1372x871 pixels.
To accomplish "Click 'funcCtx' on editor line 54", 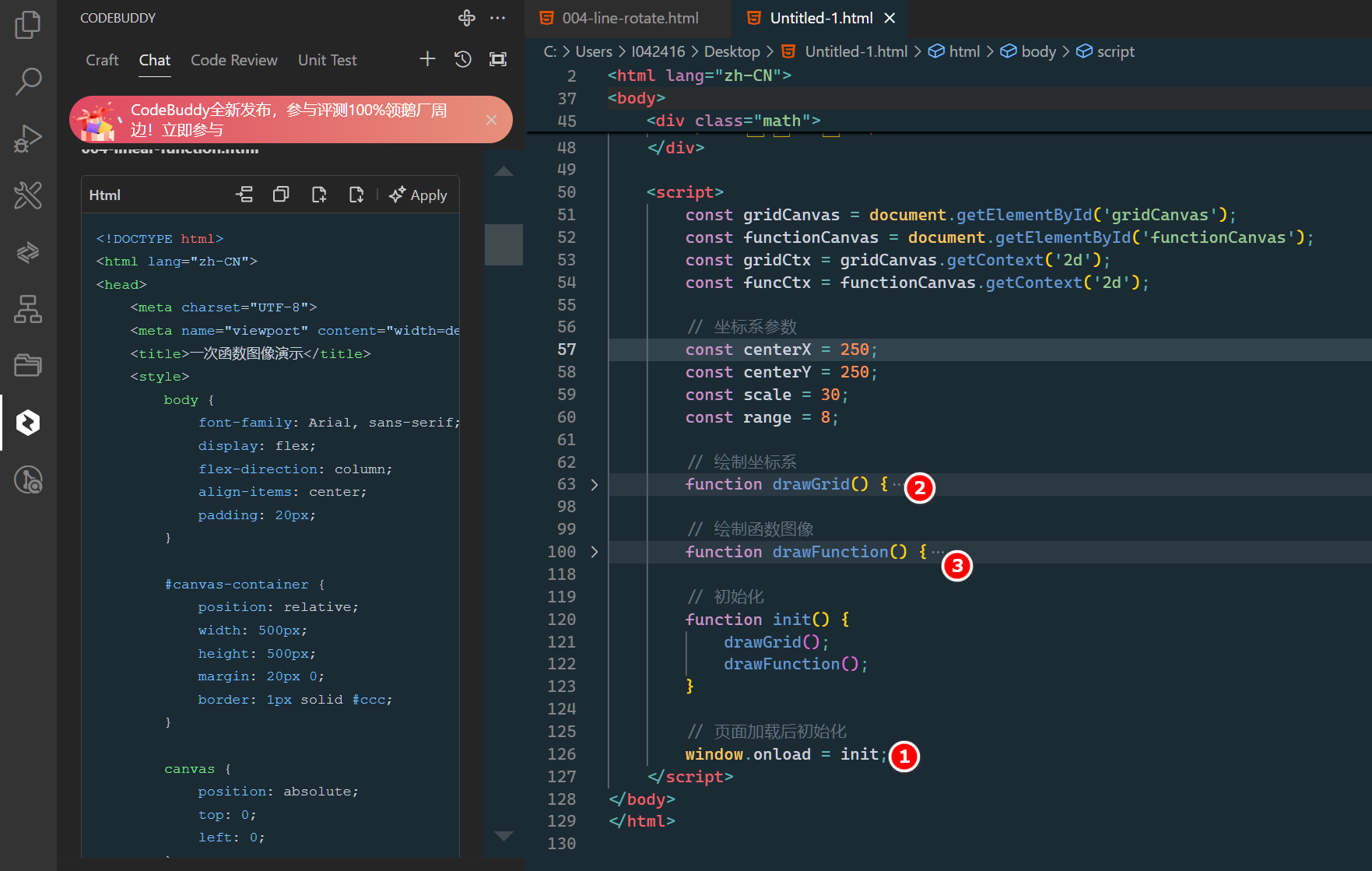I will pyautogui.click(x=777, y=283).
